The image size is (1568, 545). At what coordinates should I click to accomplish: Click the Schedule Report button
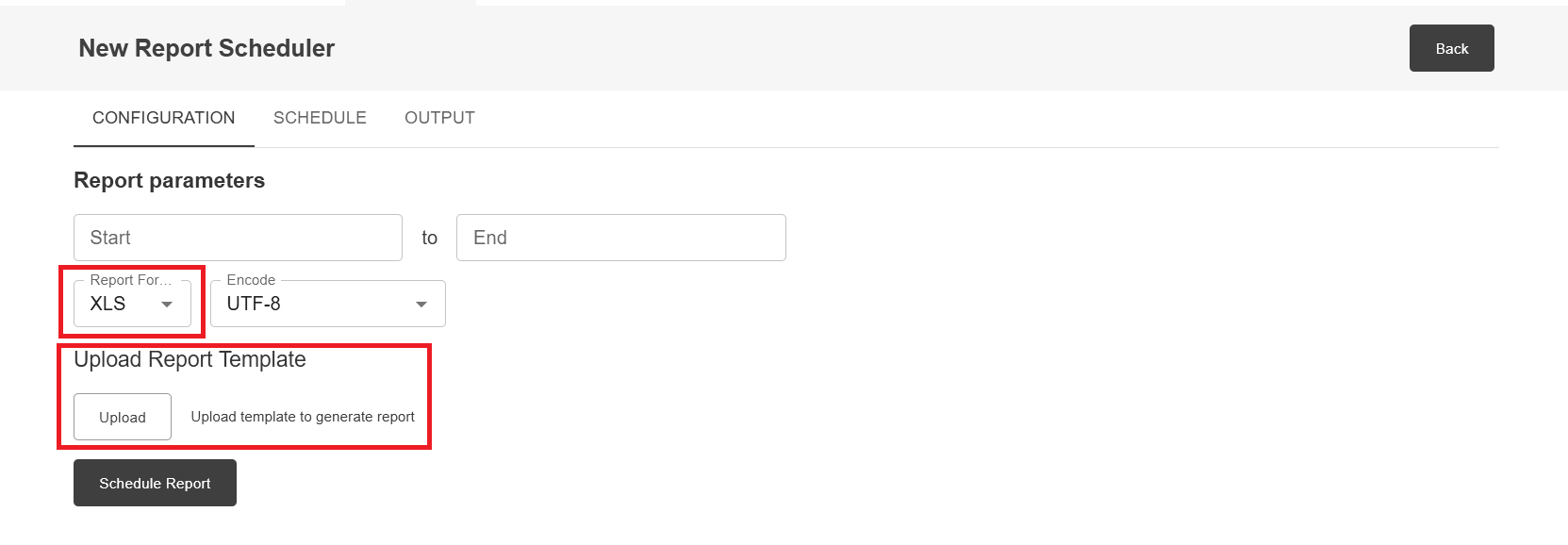click(155, 483)
